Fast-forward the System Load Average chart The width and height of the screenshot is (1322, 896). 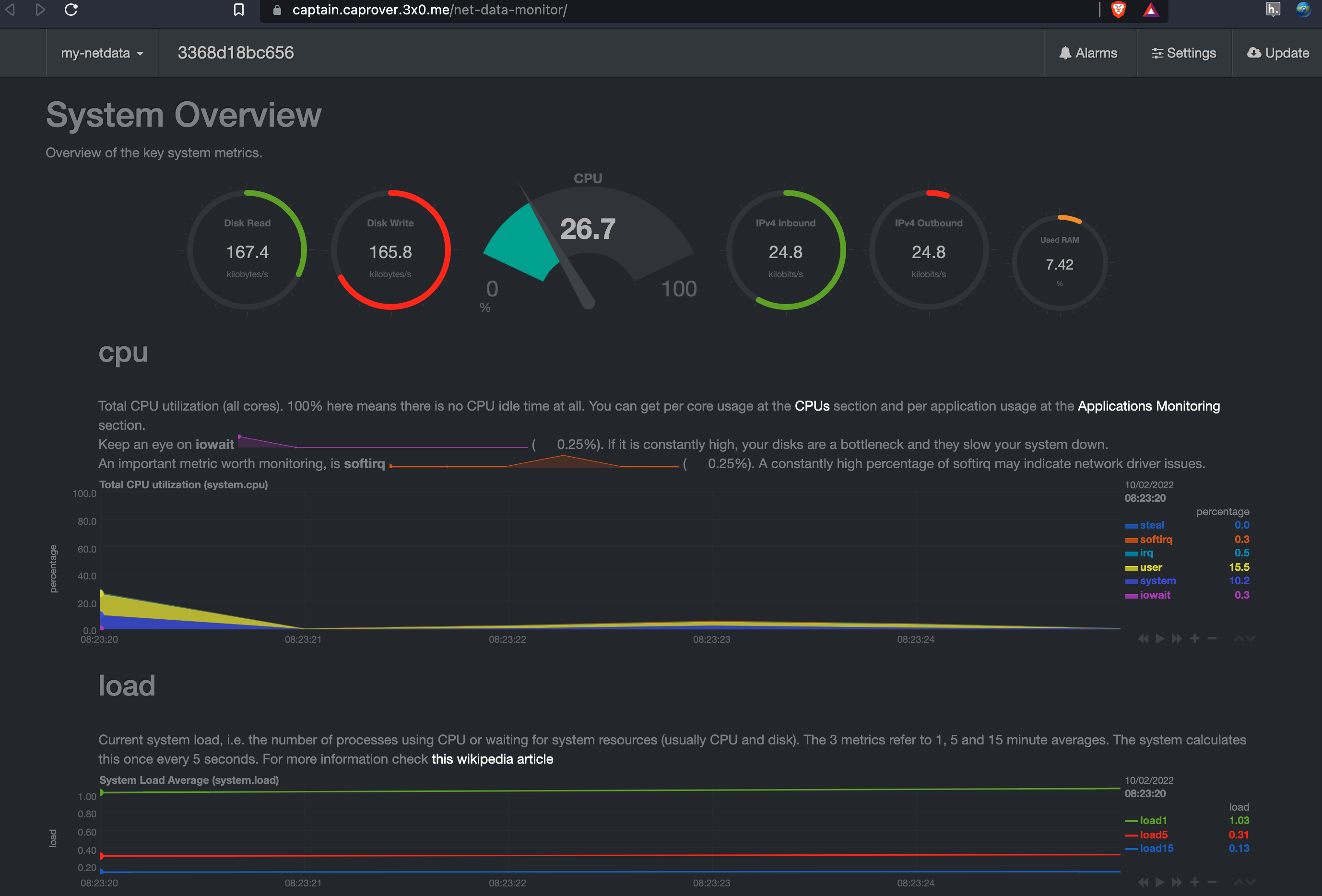point(1177,882)
